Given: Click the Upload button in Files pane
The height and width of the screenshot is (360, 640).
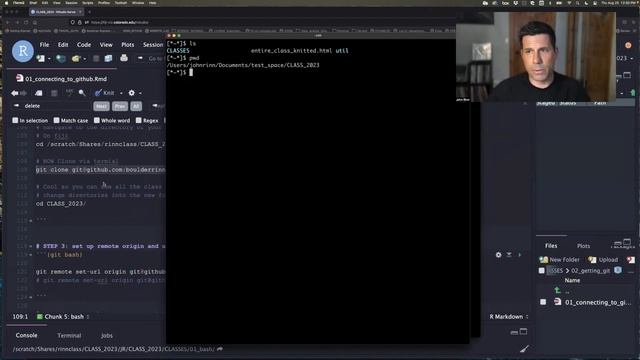Looking at the screenshot, I should tap(603, 260).
